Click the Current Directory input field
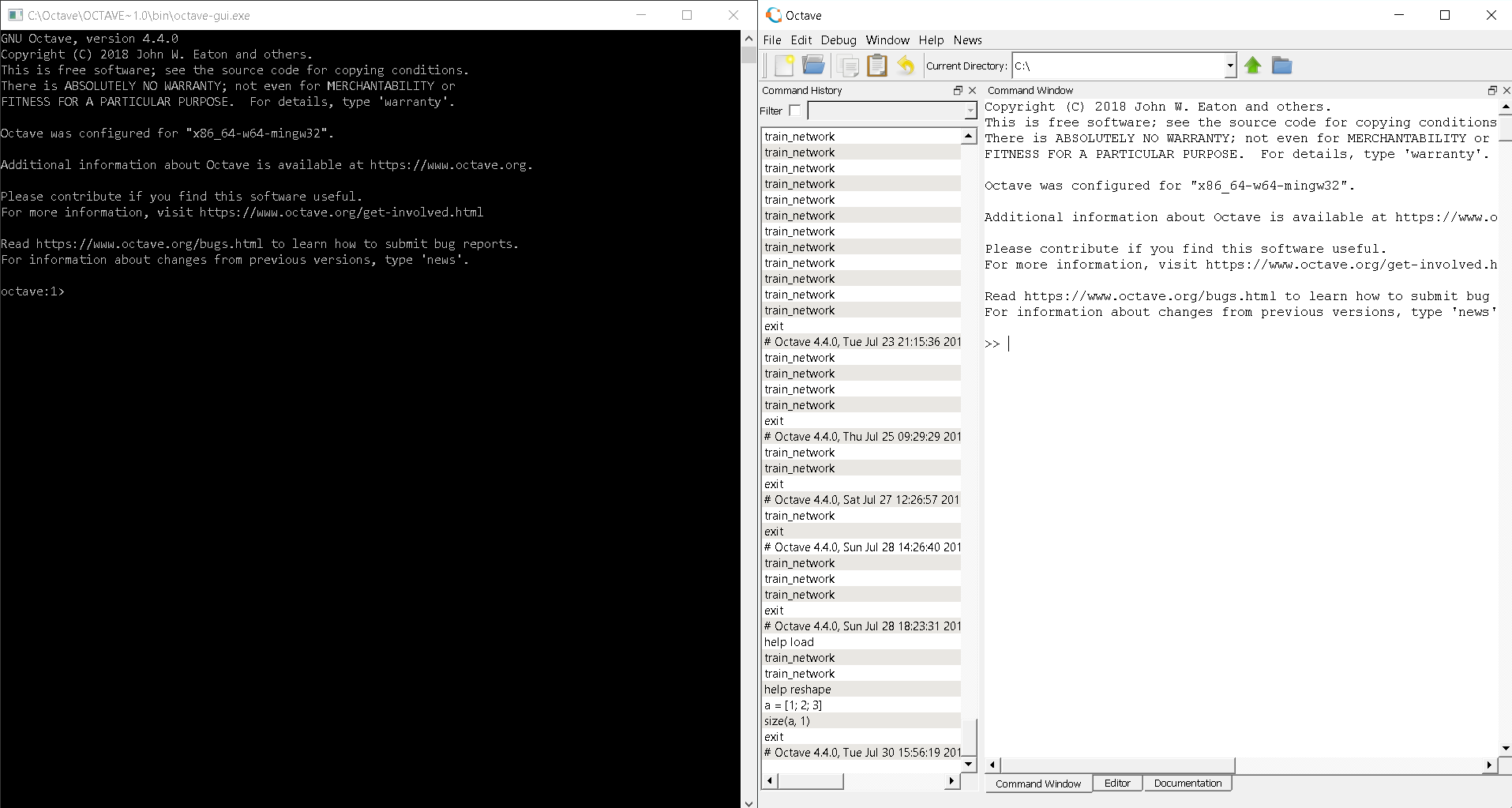The height and width of the screenshot is (808, 1512). [x=1117, y=66]
